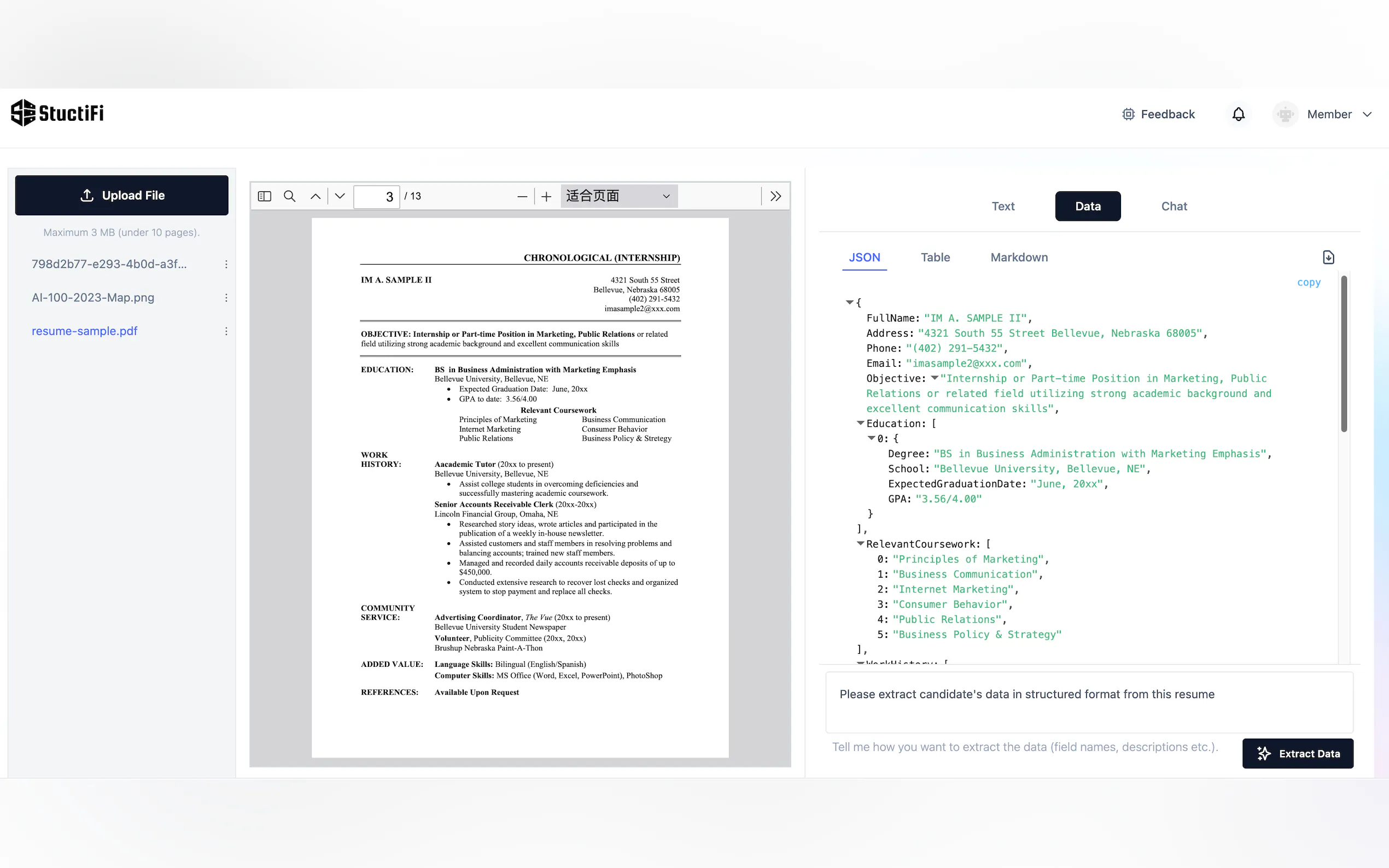Click the PDF search magnifier icon
The image size is (1389, 868).
(x=289, y=196)
